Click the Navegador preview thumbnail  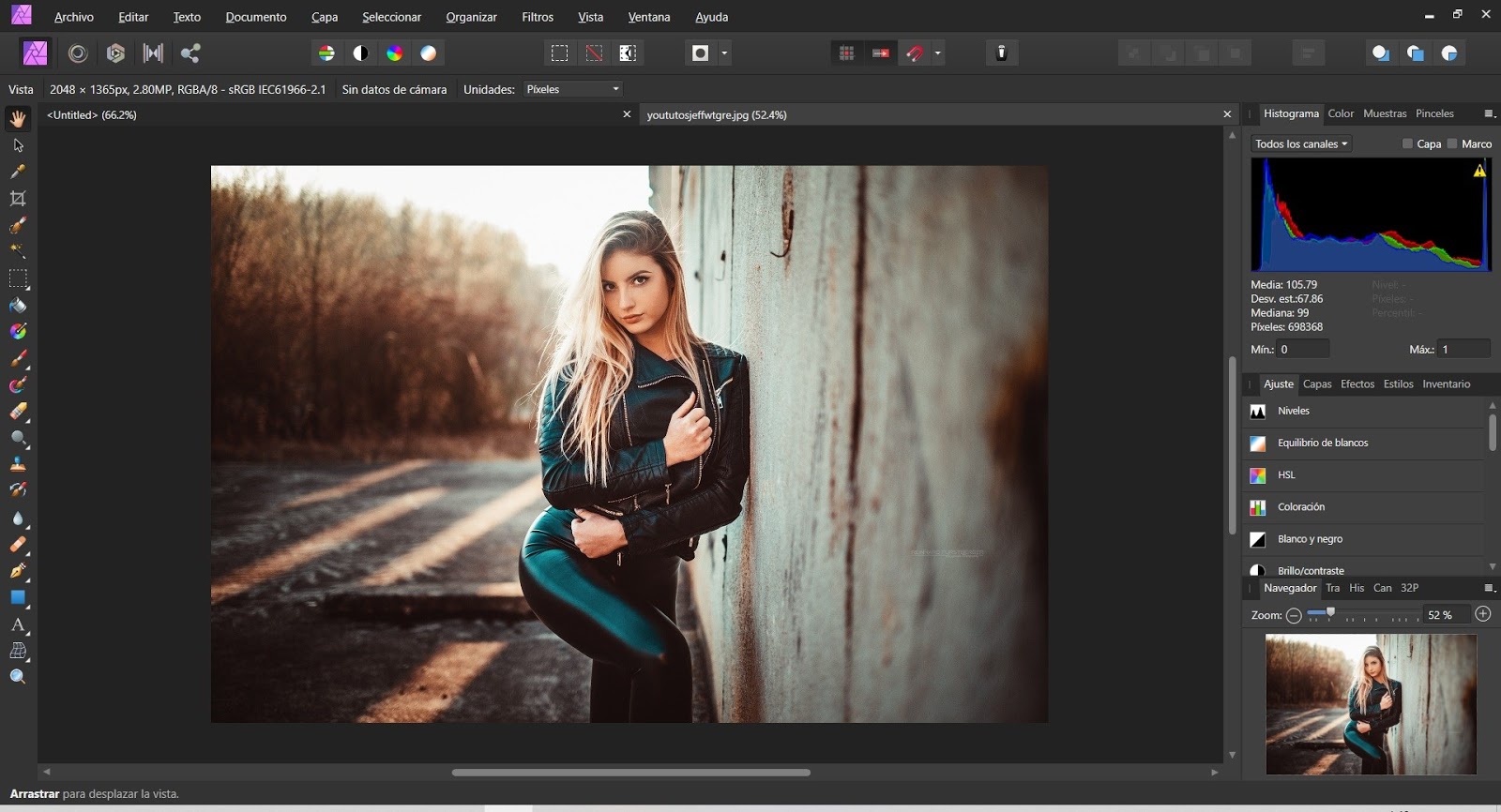[x=1371, y=704]
